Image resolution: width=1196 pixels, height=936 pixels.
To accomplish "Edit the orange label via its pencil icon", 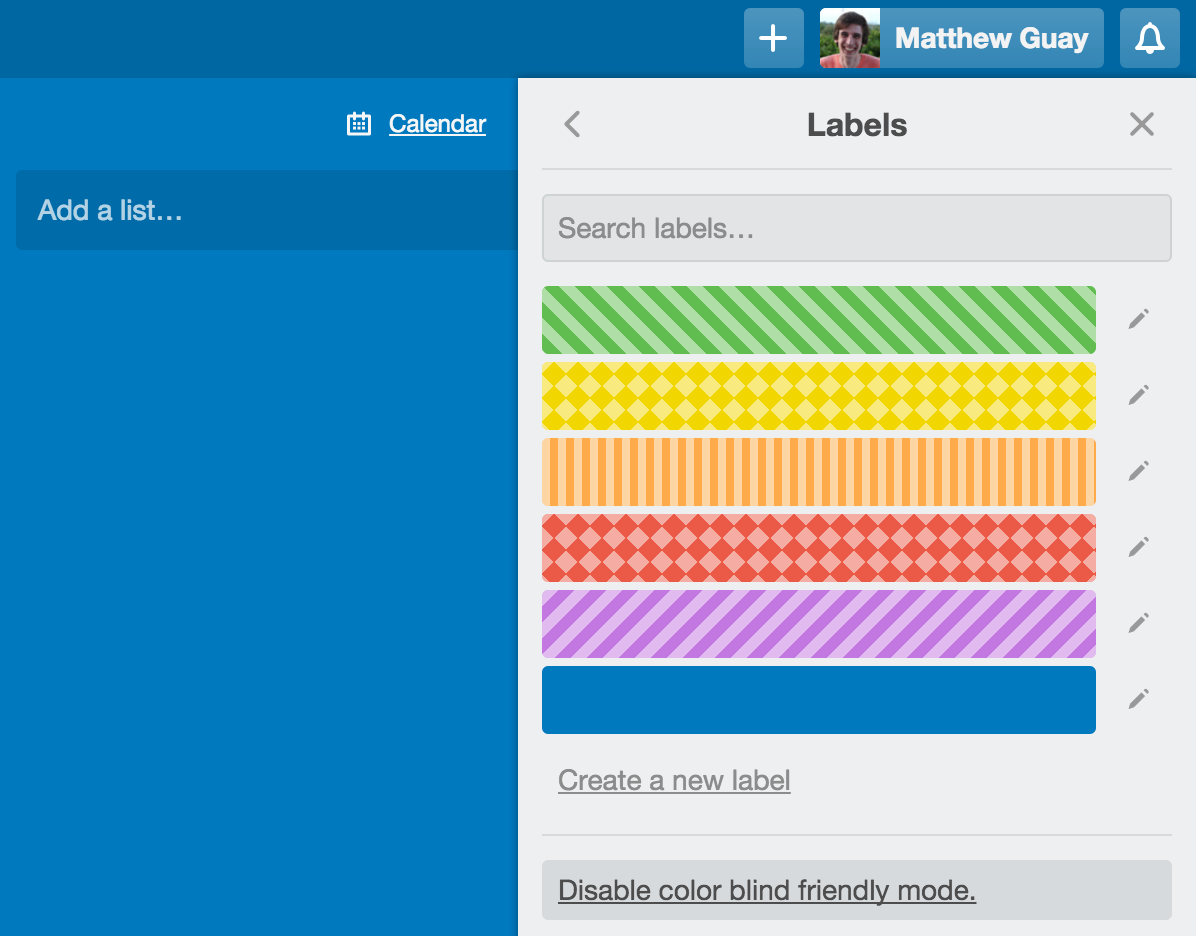I will (1138, 471).
